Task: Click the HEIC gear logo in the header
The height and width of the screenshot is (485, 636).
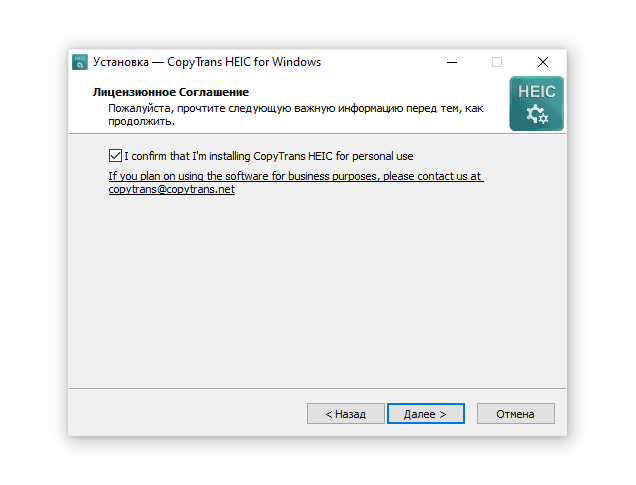Action: click(x=536, y=103)
